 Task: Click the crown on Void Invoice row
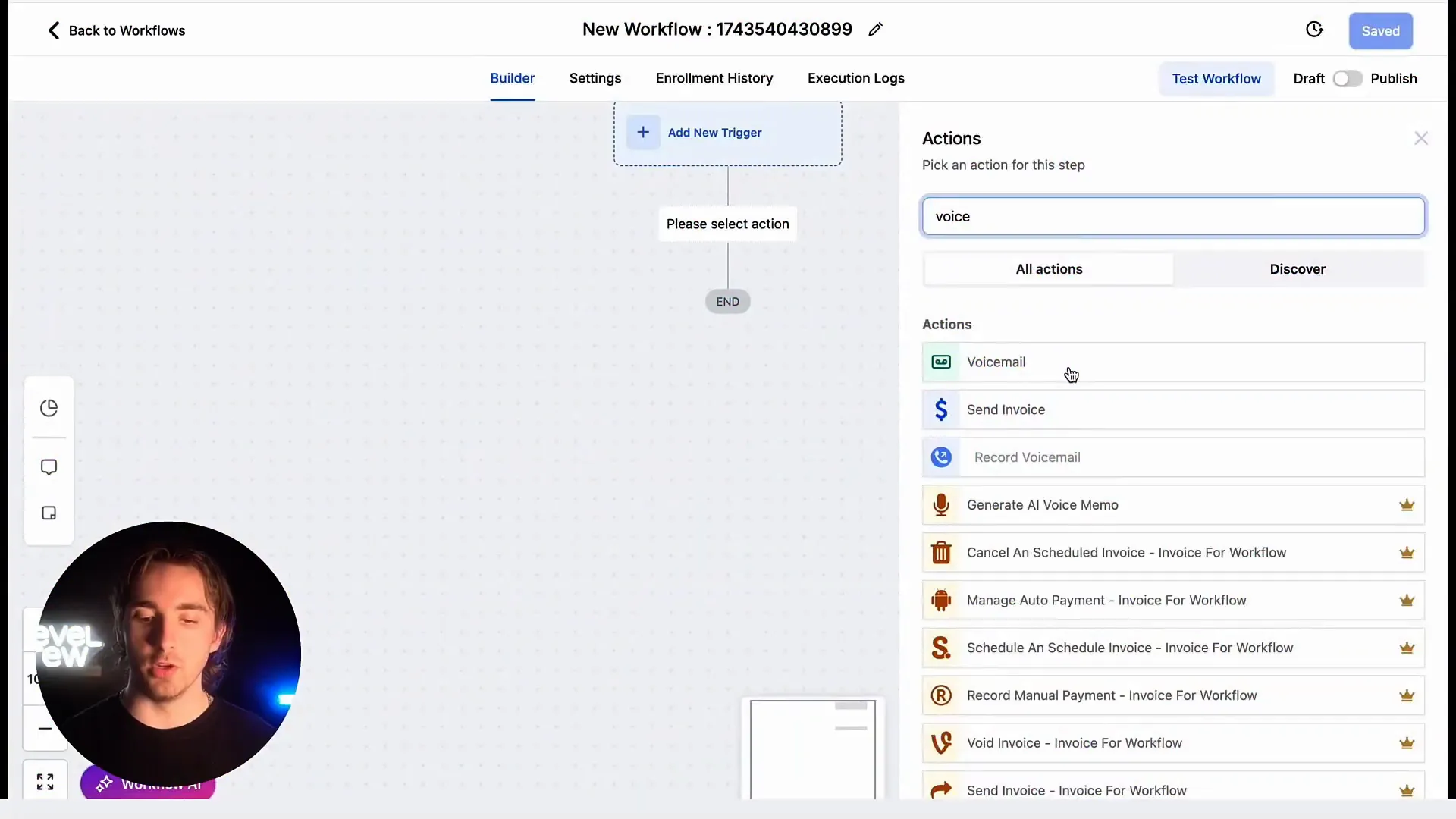pos(1407,743)
